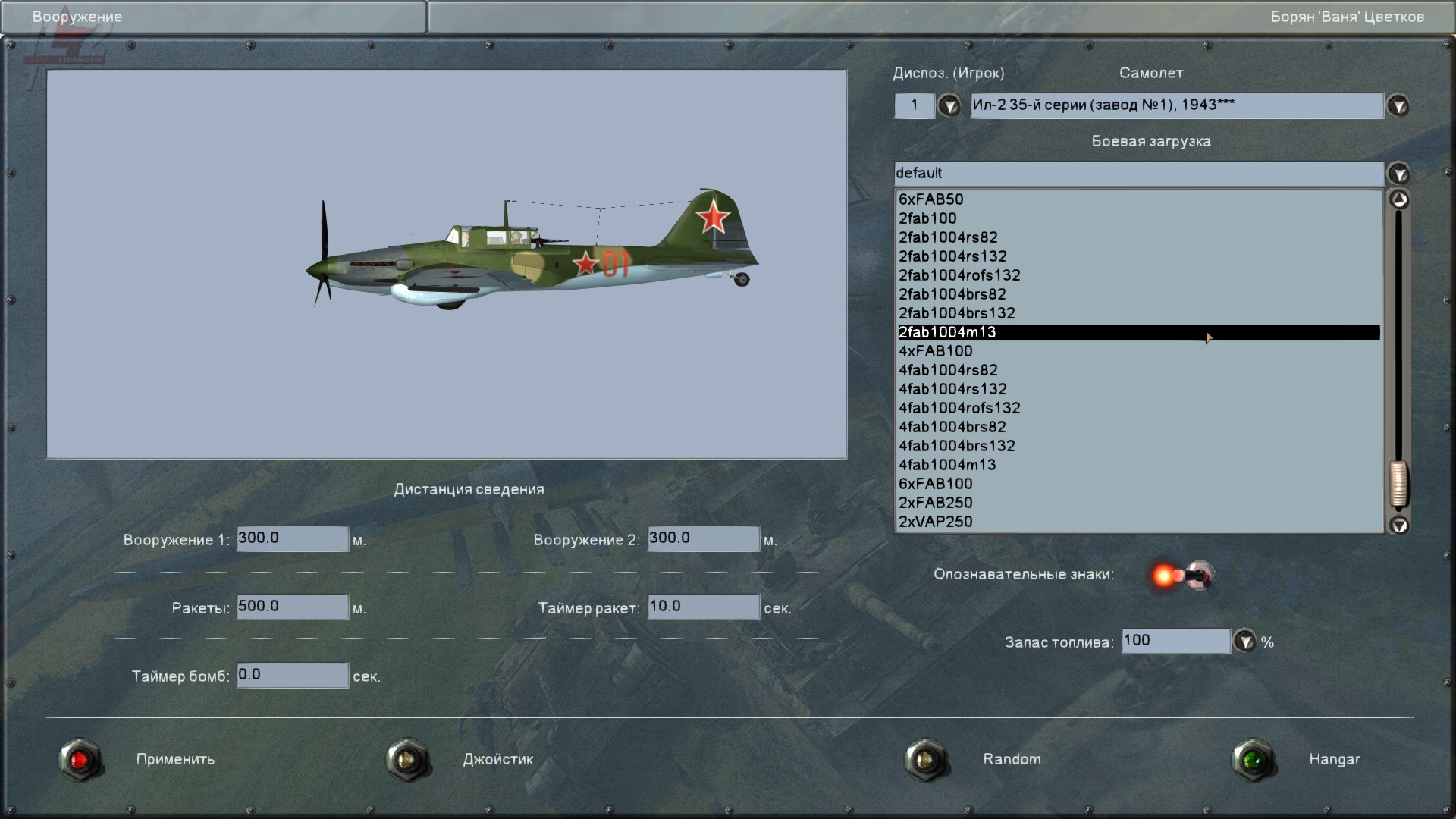The height and width of the screenshot is (819, 1456).
Task: Choose 2xVAP250 loadout entry
Action: 936,522
